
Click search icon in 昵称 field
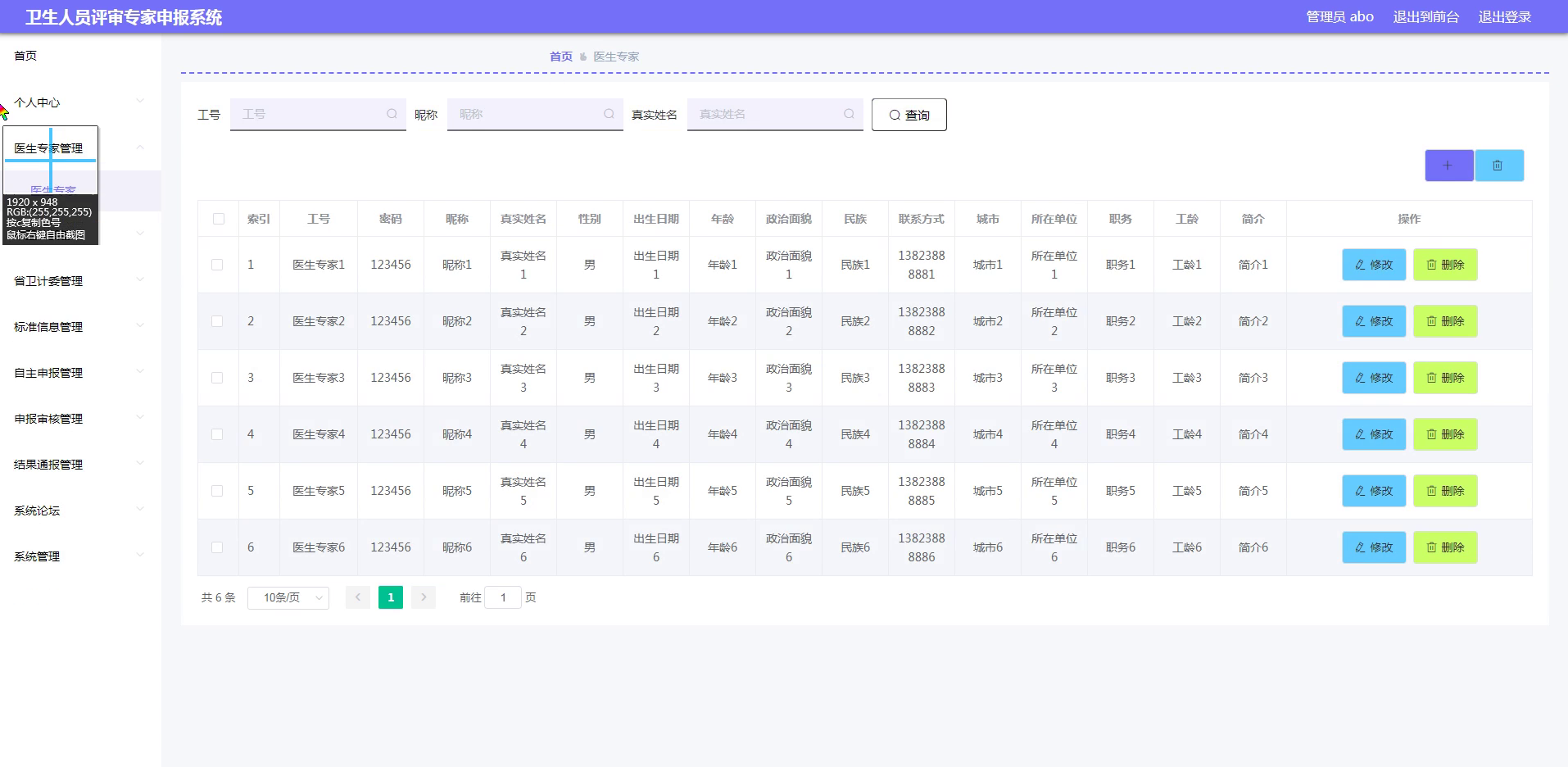[x=609, y=114]
